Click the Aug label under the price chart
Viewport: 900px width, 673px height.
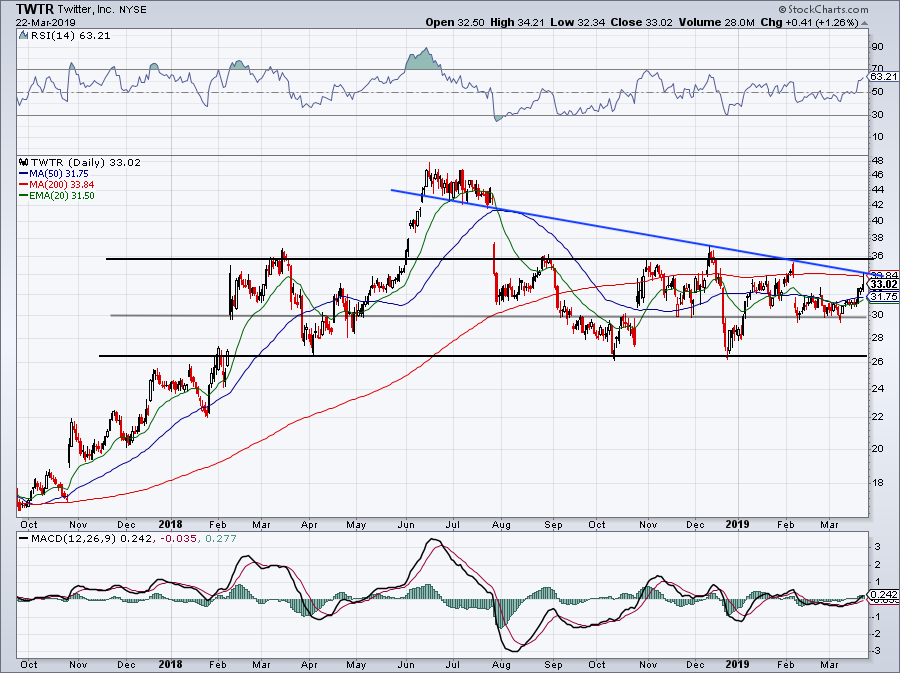coord(501,525)
